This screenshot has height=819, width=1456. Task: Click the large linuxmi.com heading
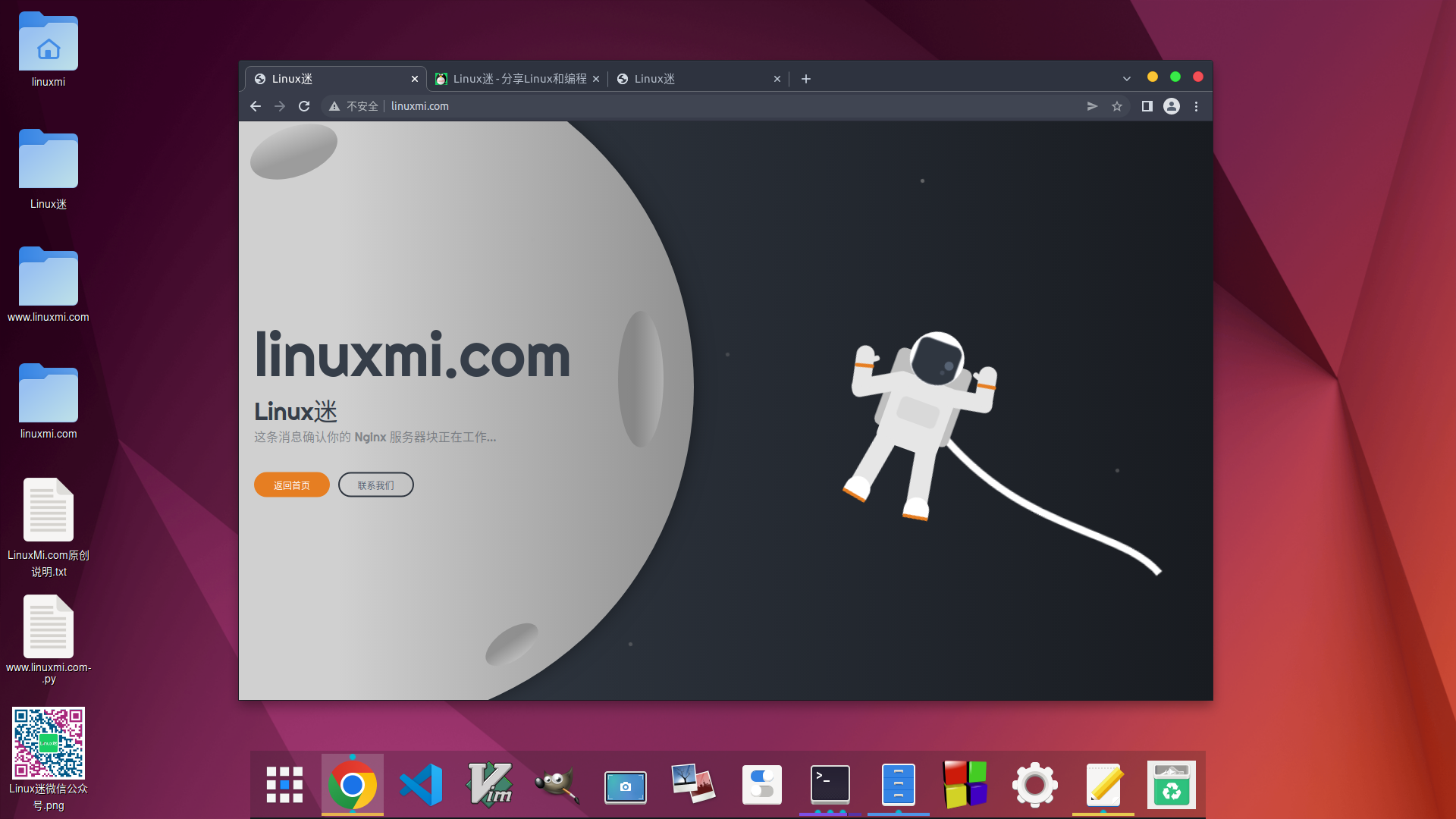pos(413,355)
